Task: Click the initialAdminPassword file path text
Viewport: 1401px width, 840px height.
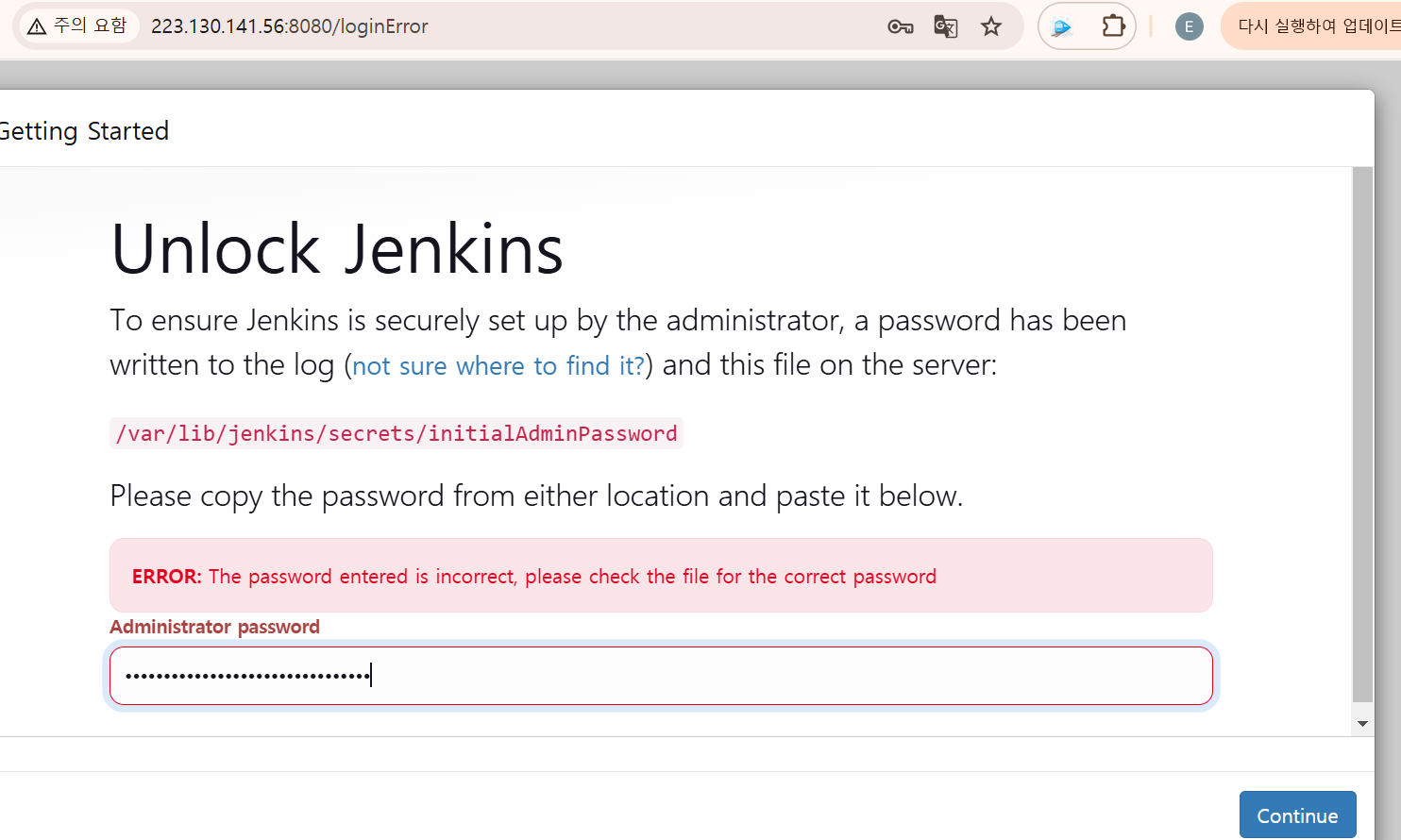Action: pos(397,433)
